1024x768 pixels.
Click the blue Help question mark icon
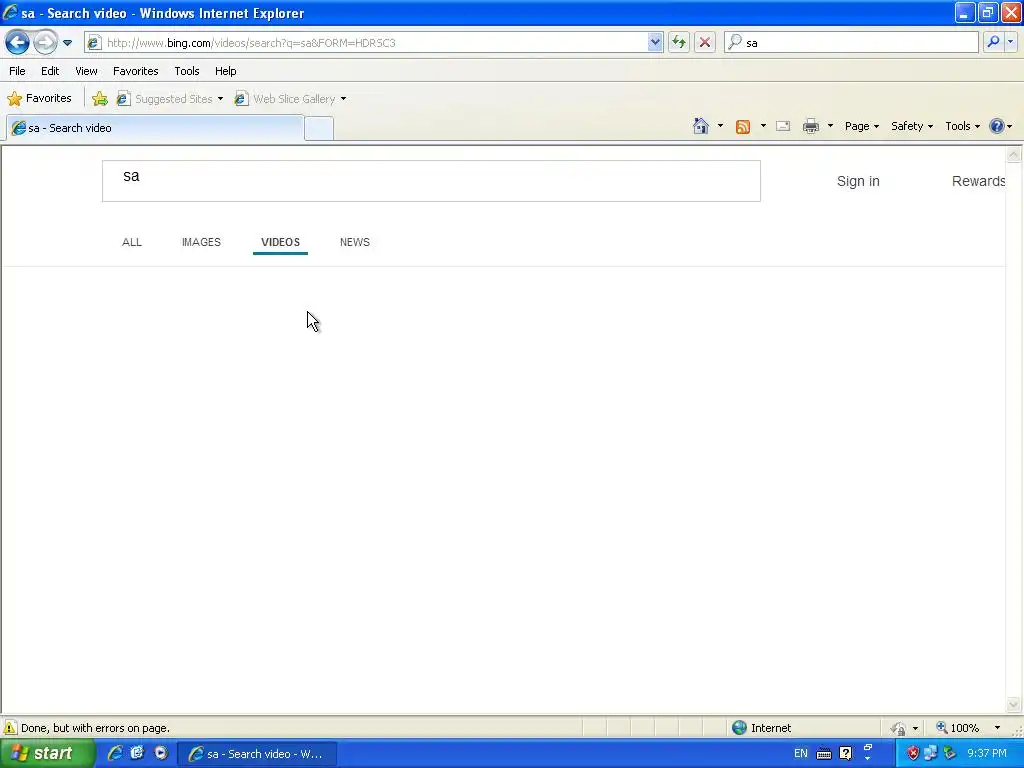[997, 126]
